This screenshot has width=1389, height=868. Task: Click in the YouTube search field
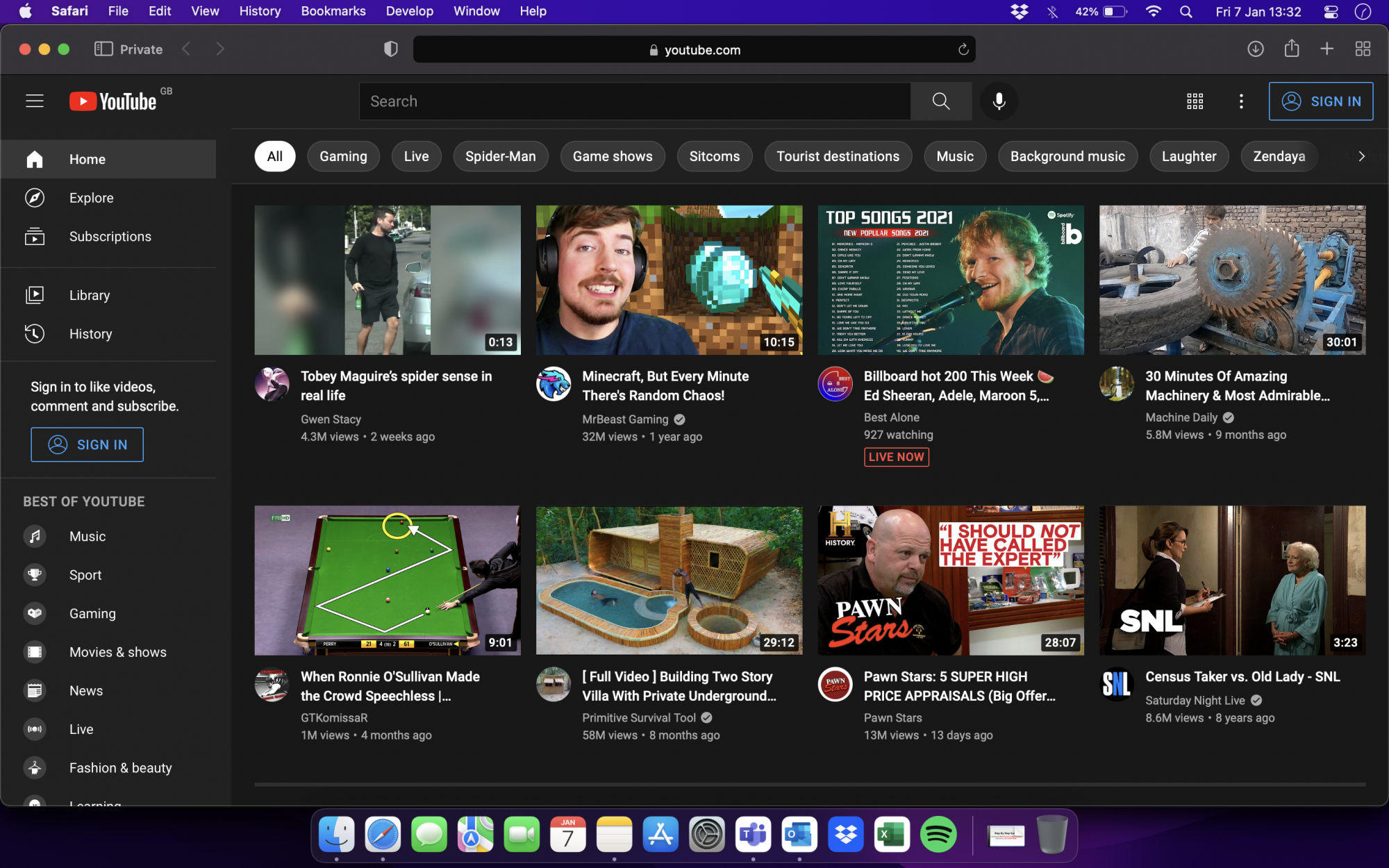point(634,101)
